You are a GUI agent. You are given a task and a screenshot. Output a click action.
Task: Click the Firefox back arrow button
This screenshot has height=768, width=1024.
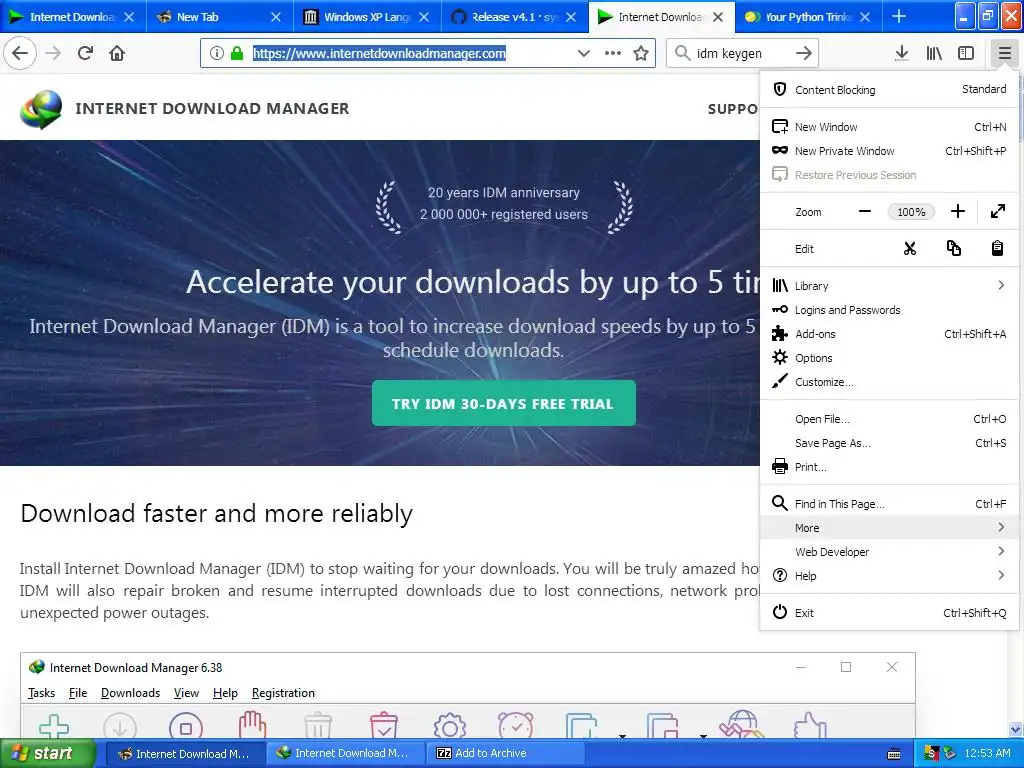(x=20, y=53)
